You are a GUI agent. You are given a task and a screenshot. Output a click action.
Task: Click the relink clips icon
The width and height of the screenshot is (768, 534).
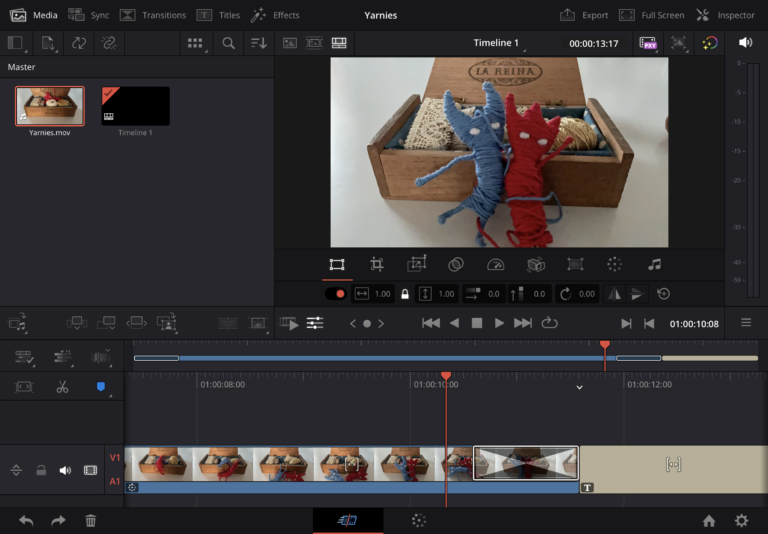pos(109,43)
